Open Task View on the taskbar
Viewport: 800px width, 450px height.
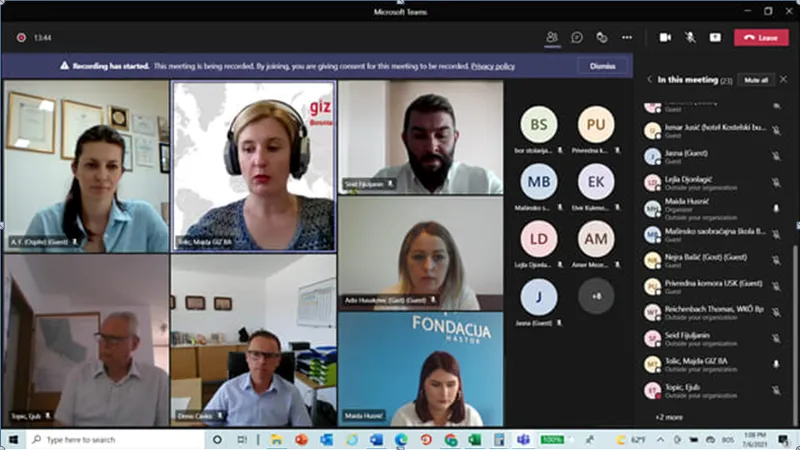[242, 439]
